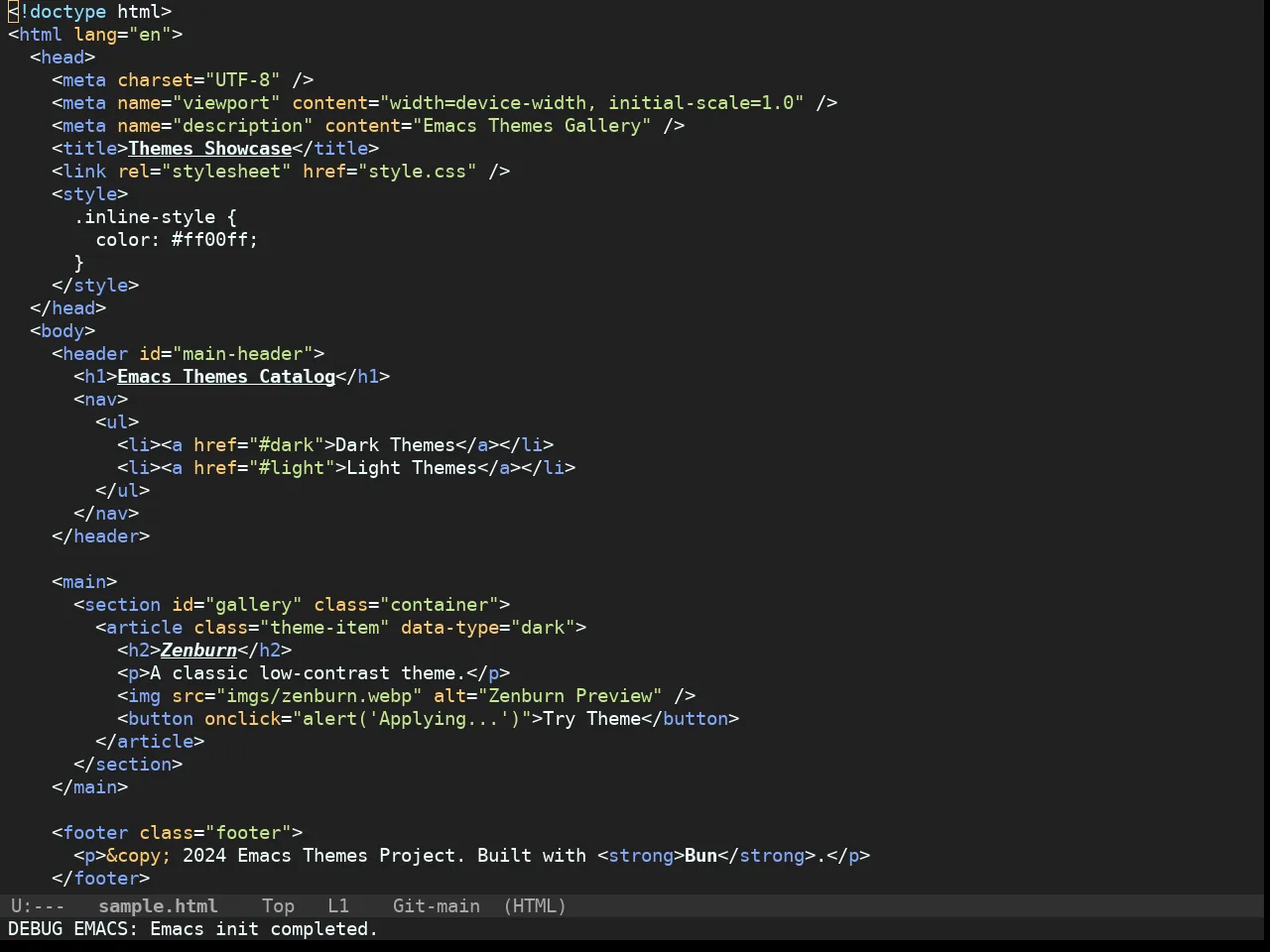Screen dimensions: 1270x952
Task: Click the footer class="footer" opening tag
Action: 178,833
